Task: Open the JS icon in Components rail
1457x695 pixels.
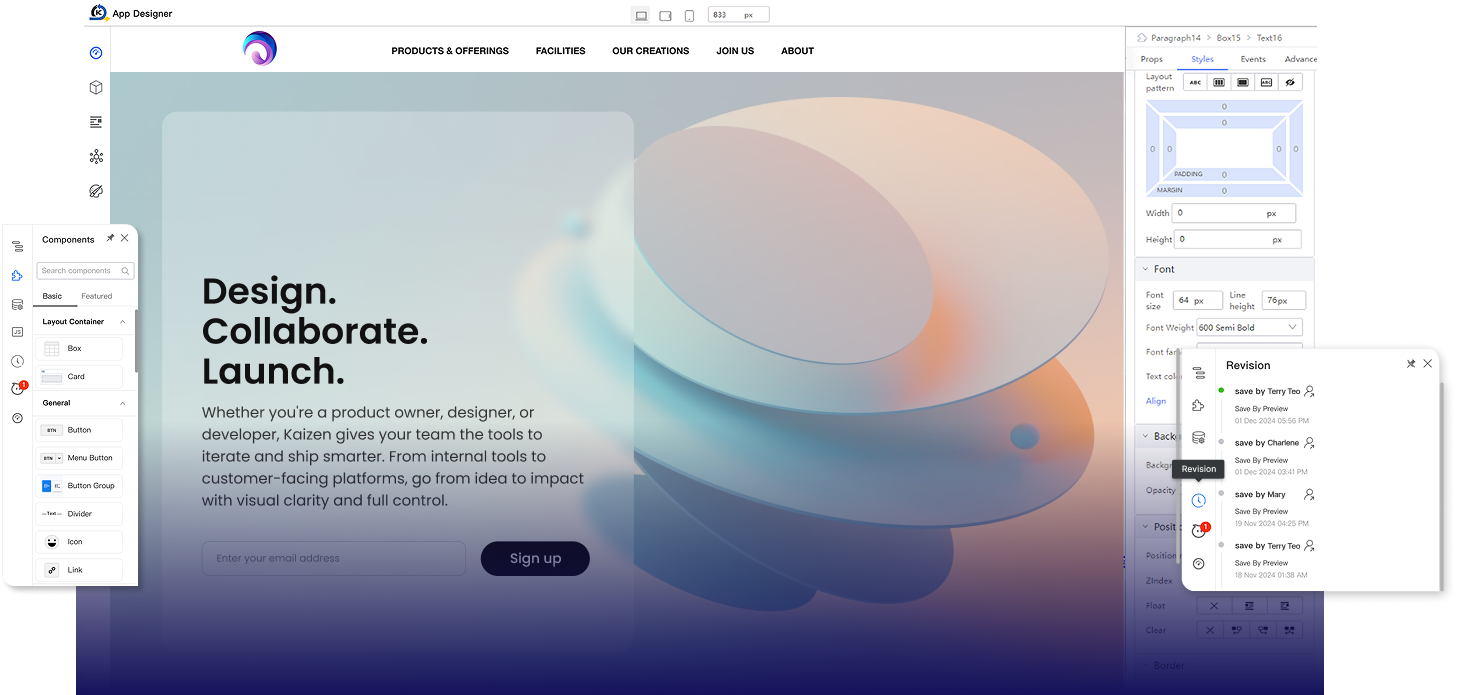Action: (17, 332)
